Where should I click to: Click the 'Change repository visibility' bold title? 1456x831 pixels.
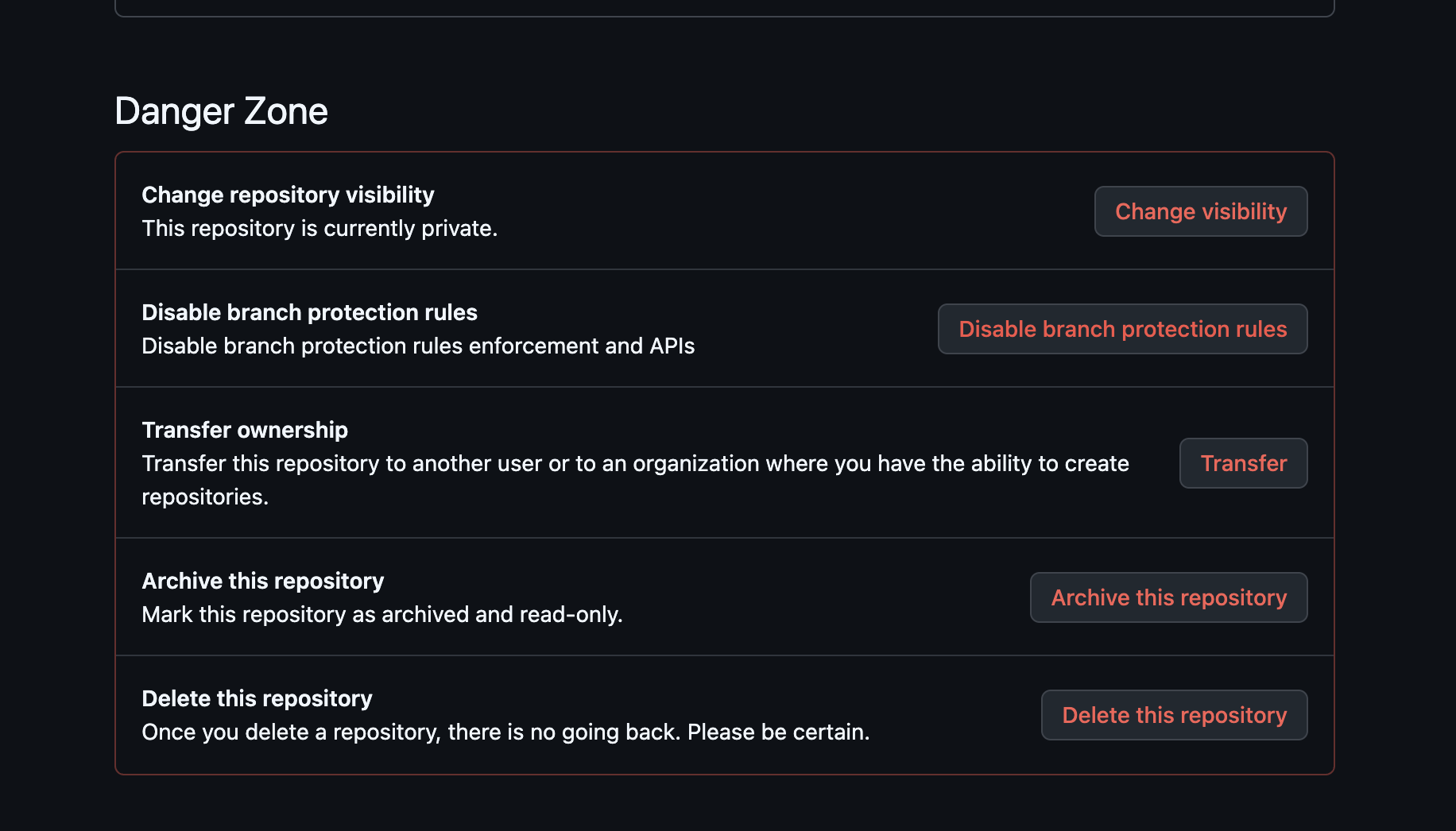[288, 195]
